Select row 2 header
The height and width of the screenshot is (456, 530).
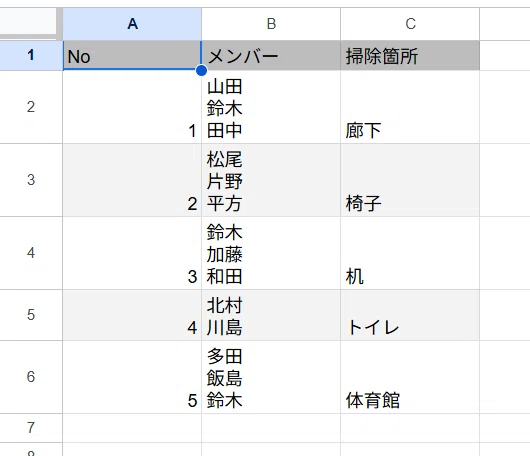tap(31, 107)
